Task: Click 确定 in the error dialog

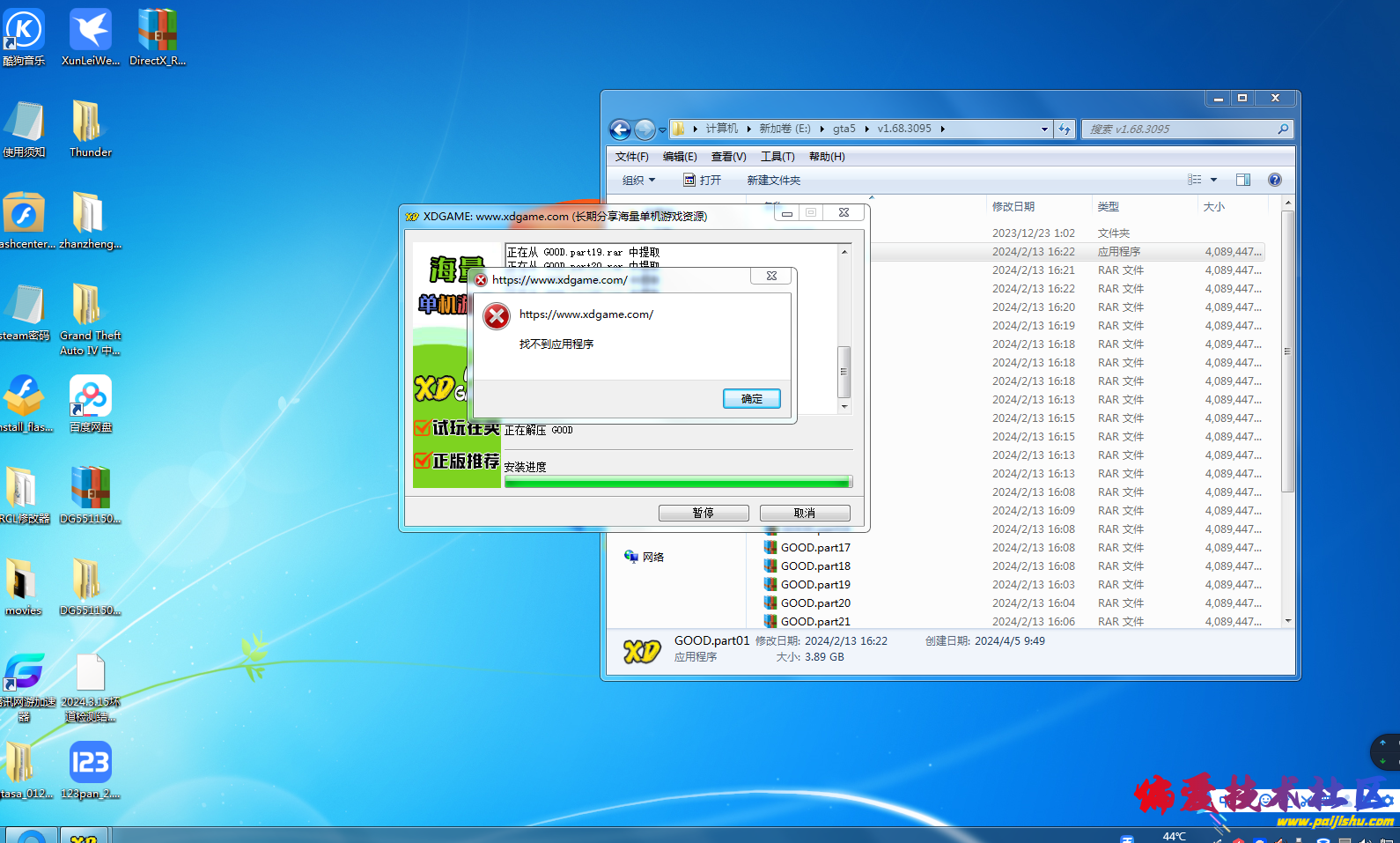Action: pyautogui.click(x=752, y=398)
